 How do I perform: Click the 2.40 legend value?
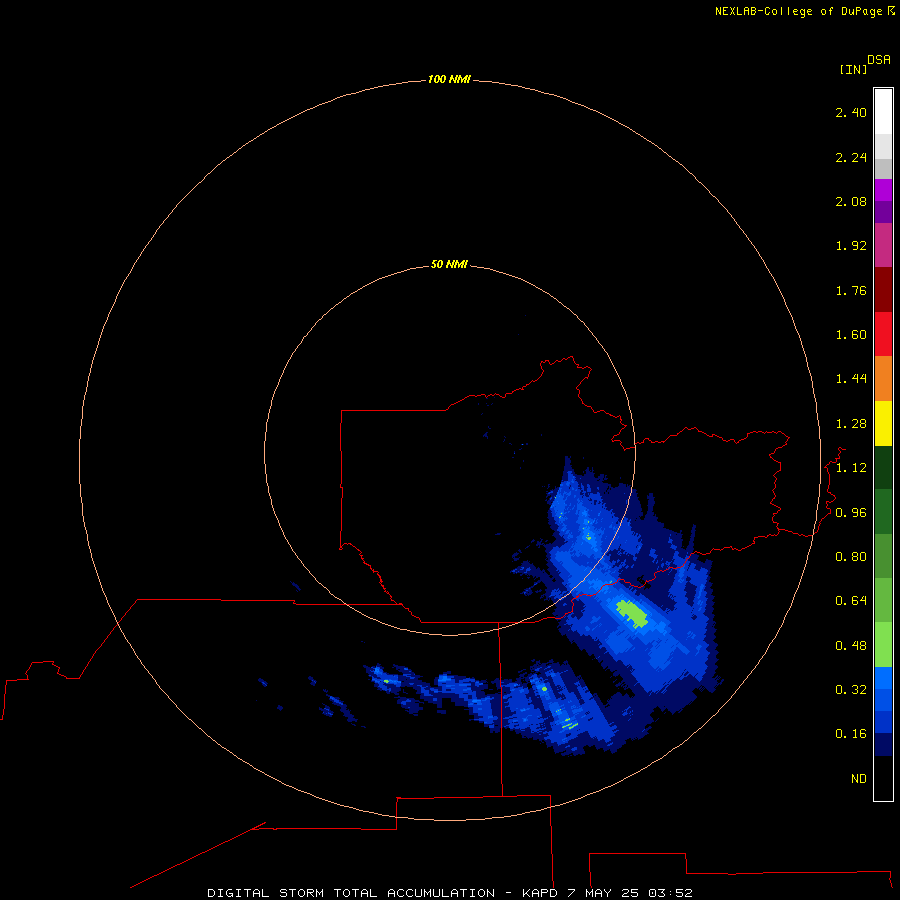(851, 112)
